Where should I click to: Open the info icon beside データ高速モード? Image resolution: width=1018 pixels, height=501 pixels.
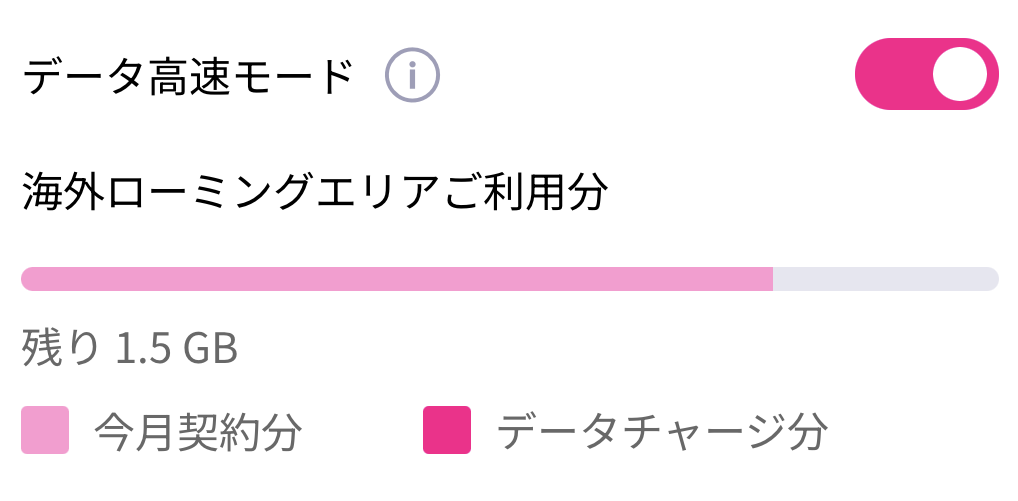point(412,75)
